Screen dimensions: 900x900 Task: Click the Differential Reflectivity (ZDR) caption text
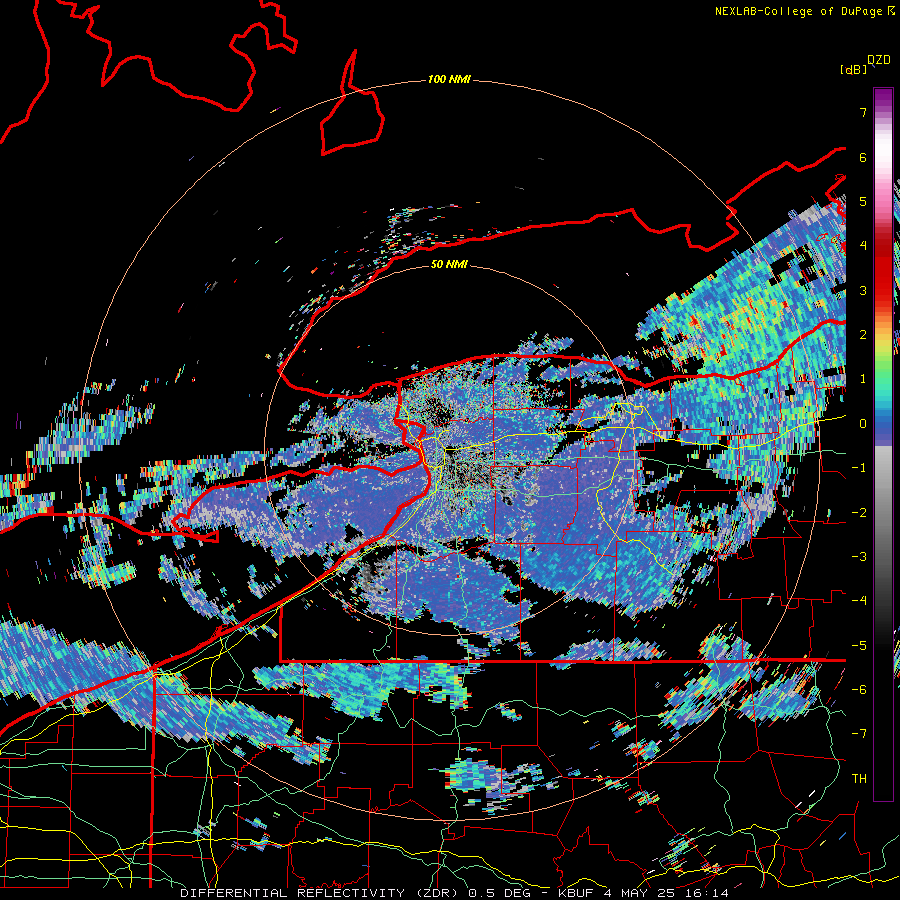coord(317,893)
